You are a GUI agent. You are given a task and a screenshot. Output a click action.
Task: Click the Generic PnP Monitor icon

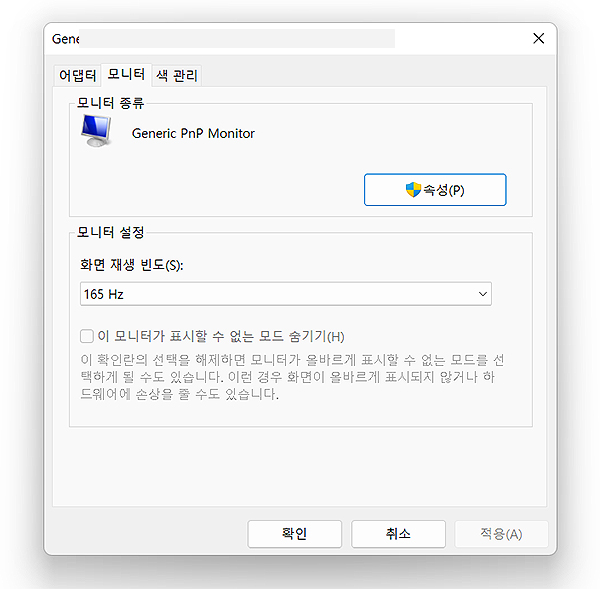pos(96,131)
